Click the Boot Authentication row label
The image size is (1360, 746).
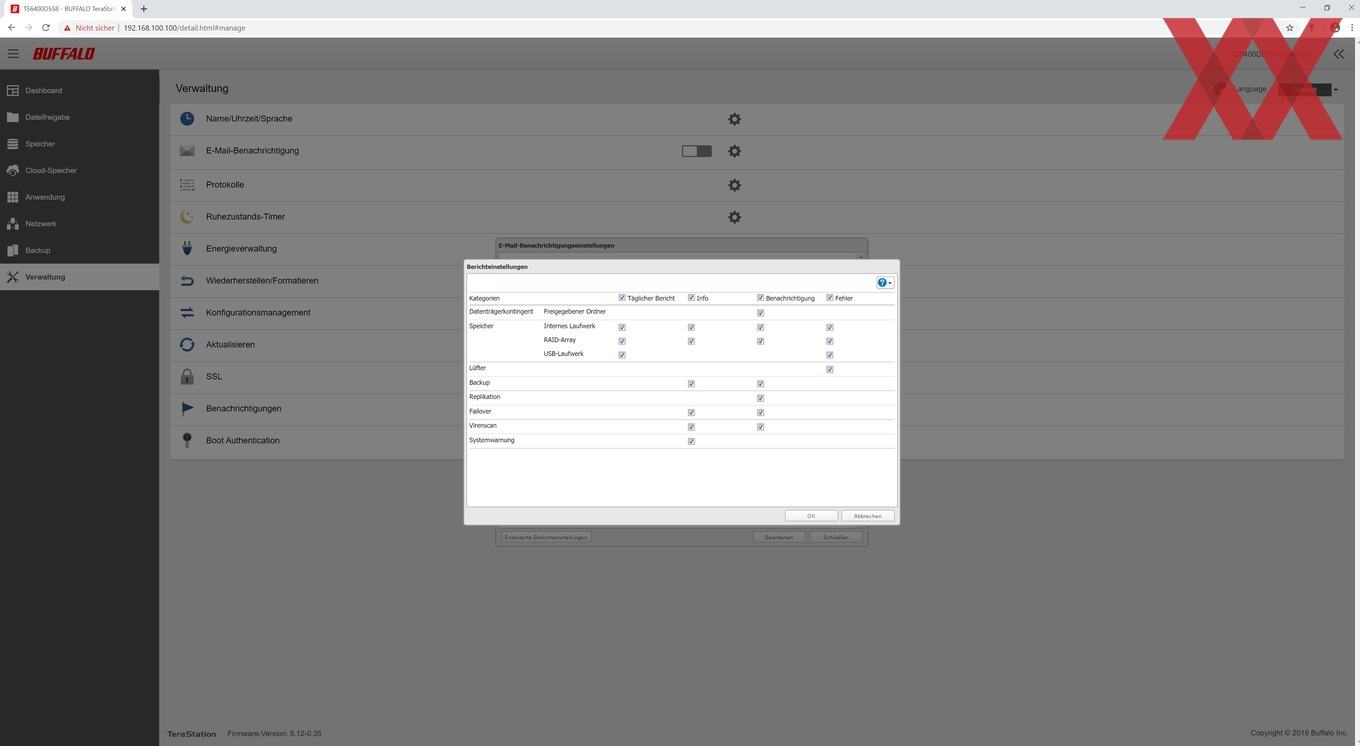click(x=243, y=441)
